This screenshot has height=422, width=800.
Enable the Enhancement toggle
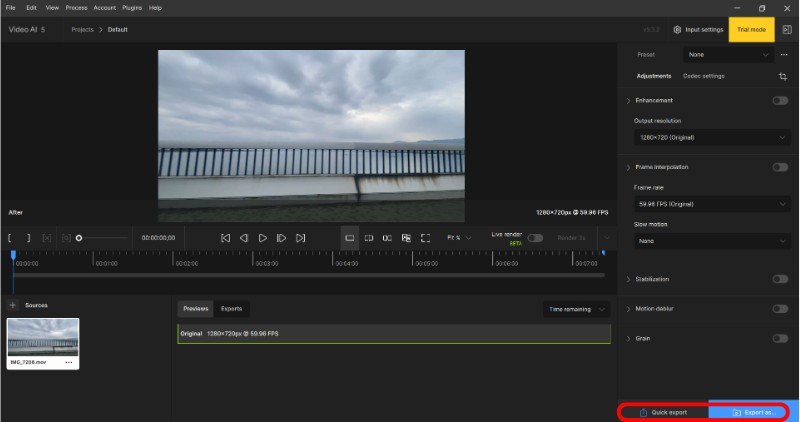point(779,101)
